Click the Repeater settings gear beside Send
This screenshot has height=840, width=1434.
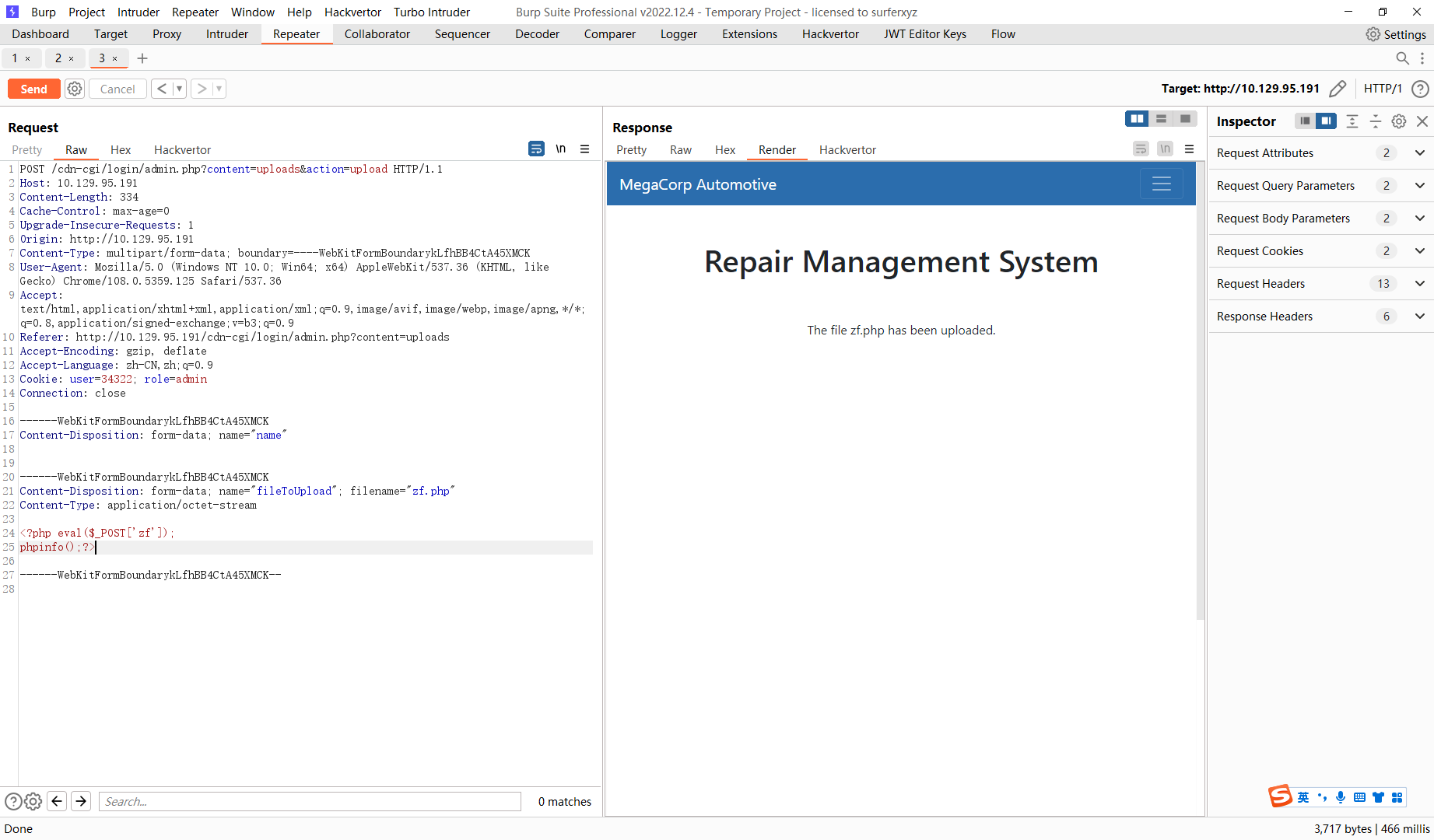coord(75,89)
